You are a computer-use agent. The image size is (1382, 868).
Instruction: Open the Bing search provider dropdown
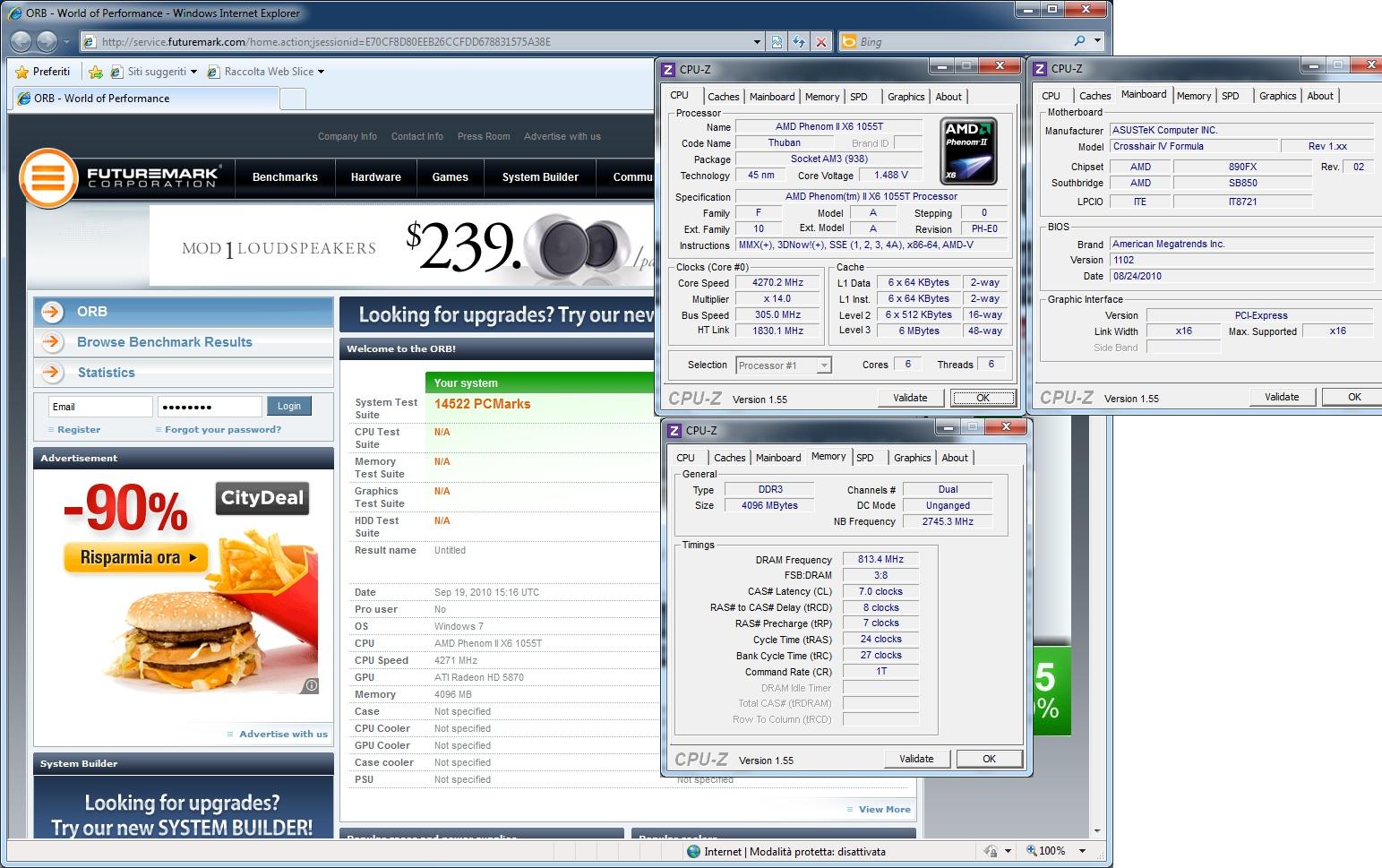click(x=1098, y=41)
